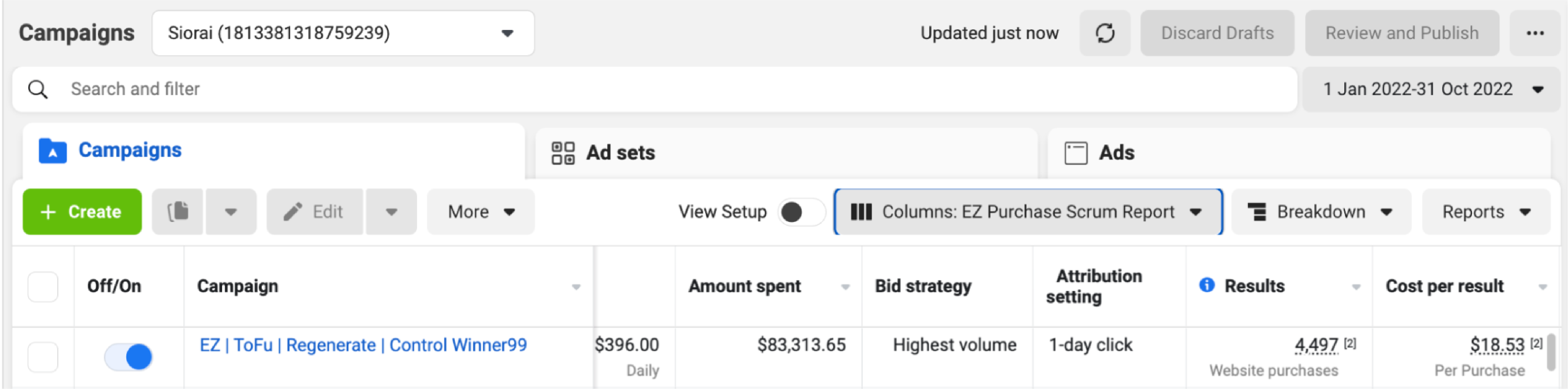1568x389 pixels.
Task: Click the Edit pencil button
Action: click(x=315, y=212)
